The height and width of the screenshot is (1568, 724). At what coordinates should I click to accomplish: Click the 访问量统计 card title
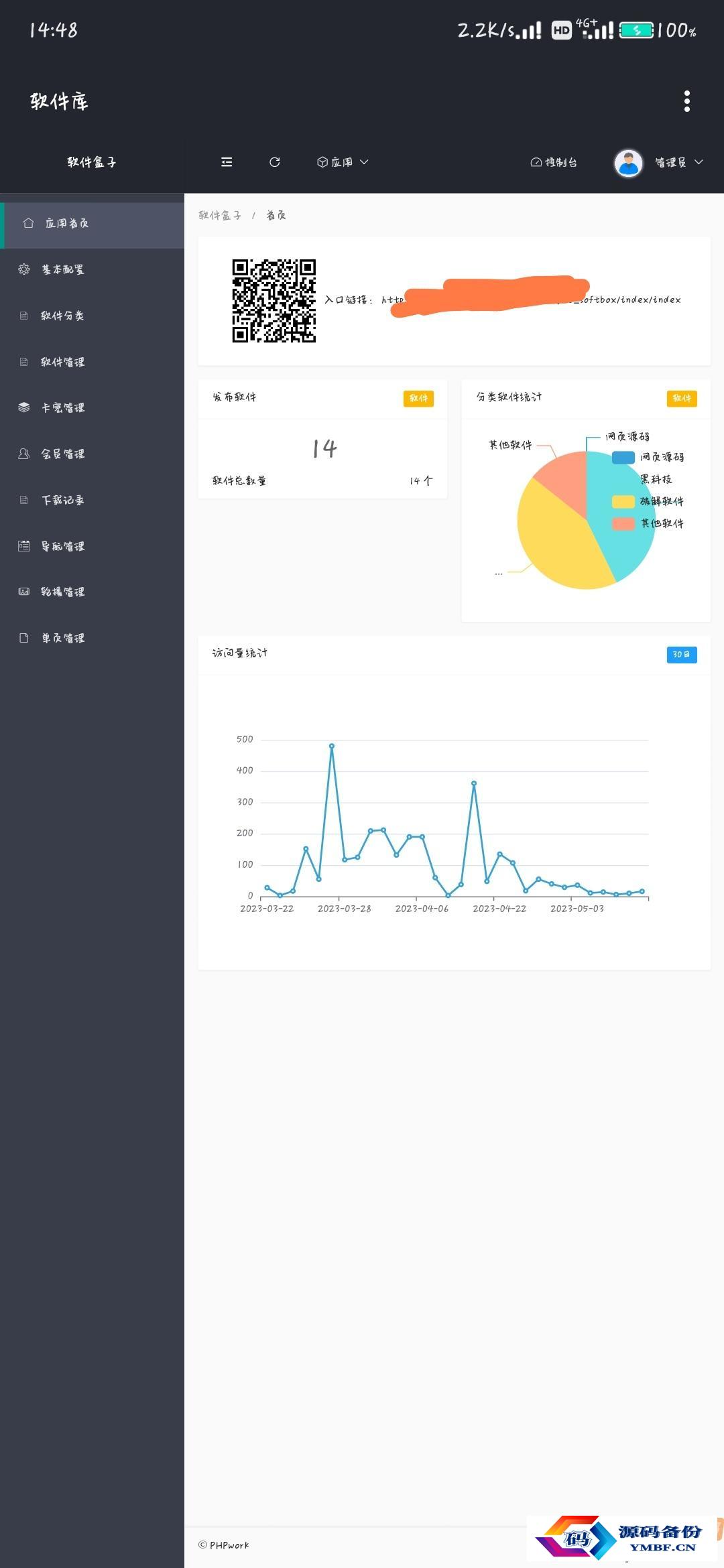tap(239, 653)
